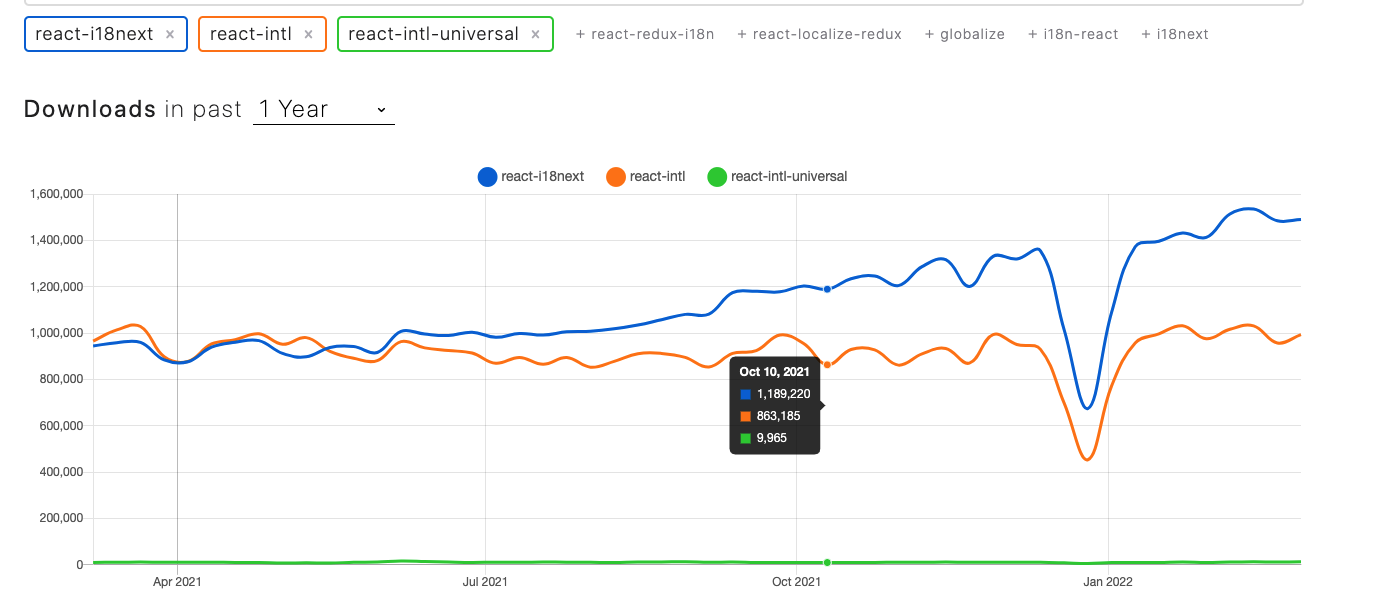Add globalize package suggestion
Screen dimensions: 1395x611
tap(964, 35)
